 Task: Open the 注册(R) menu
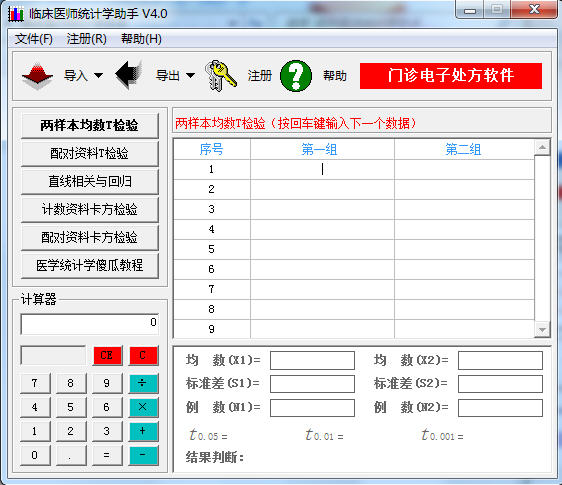click(x=86, y=39)
